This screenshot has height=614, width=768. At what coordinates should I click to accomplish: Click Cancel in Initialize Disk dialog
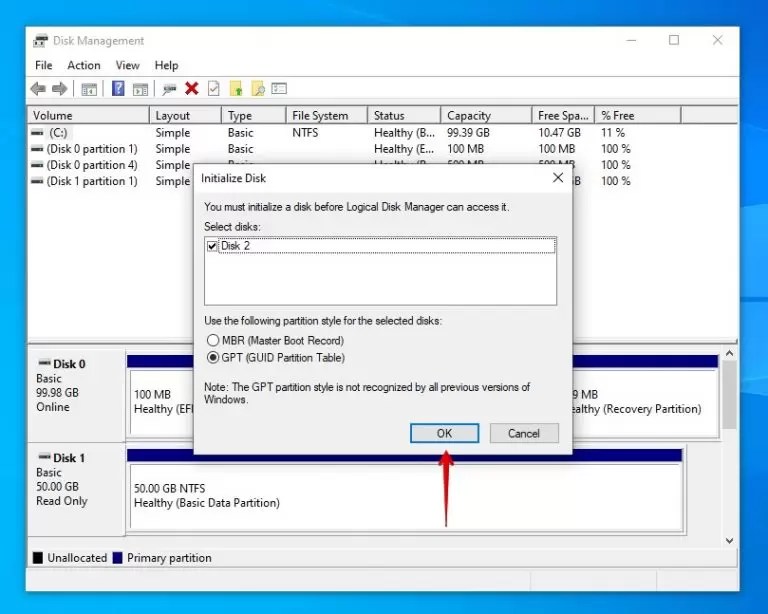click(x=524, y=433)
